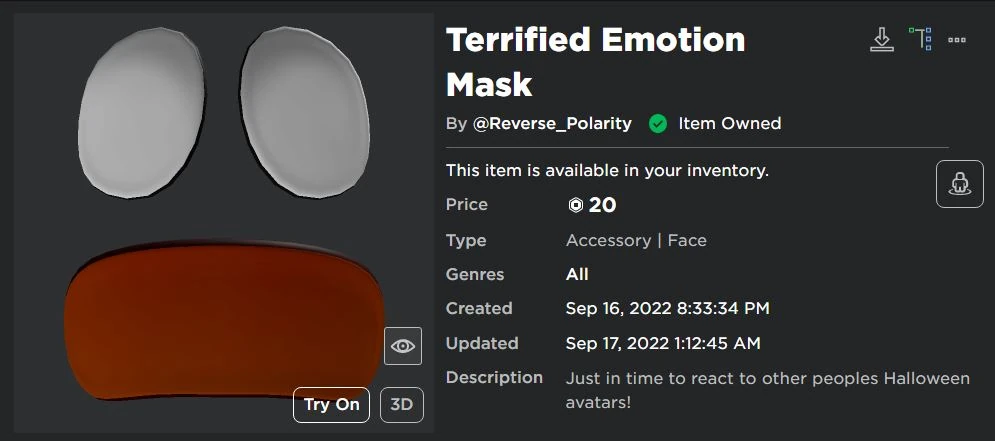
Task: Open the asset hierarchy tree icon
Action: click(920, 39)
